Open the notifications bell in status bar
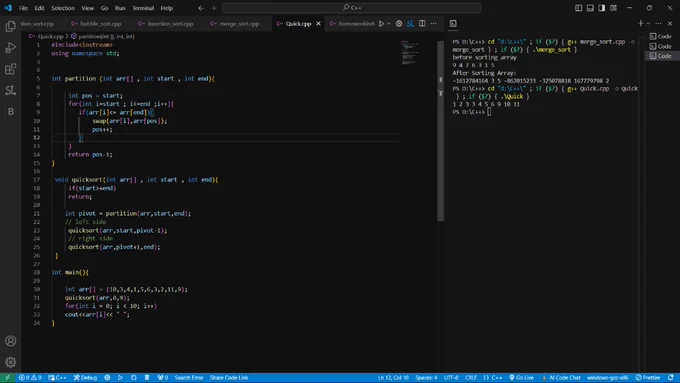Image resolution: width=680 pixels, height=383 pixels. pyautogui.click(x=671, y=377)
